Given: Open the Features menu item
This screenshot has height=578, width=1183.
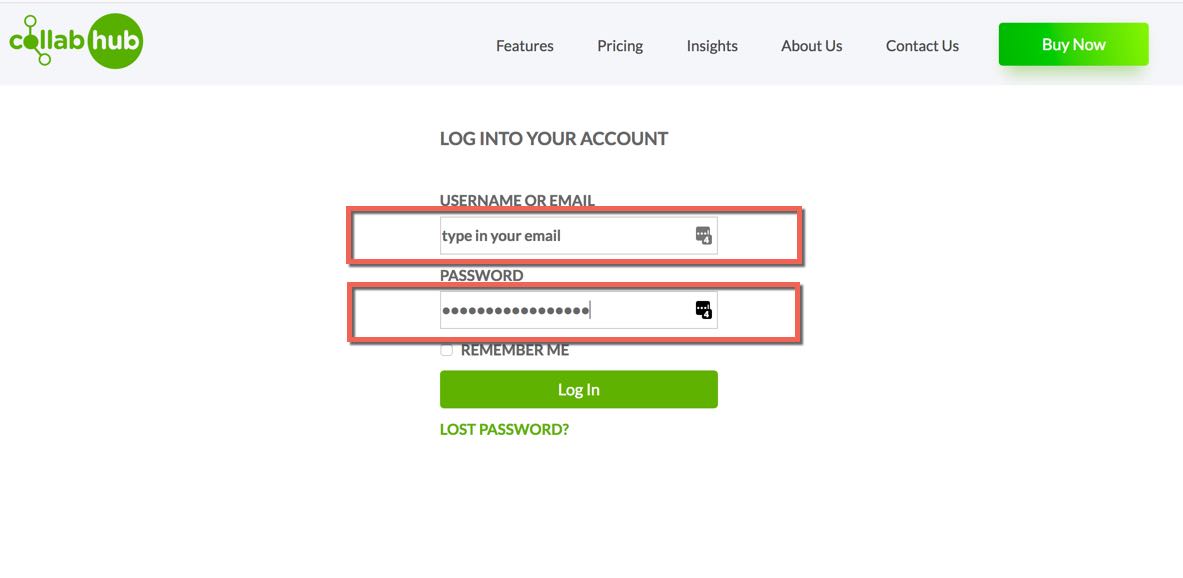Looking at the screenshot, I should point(524,46).
